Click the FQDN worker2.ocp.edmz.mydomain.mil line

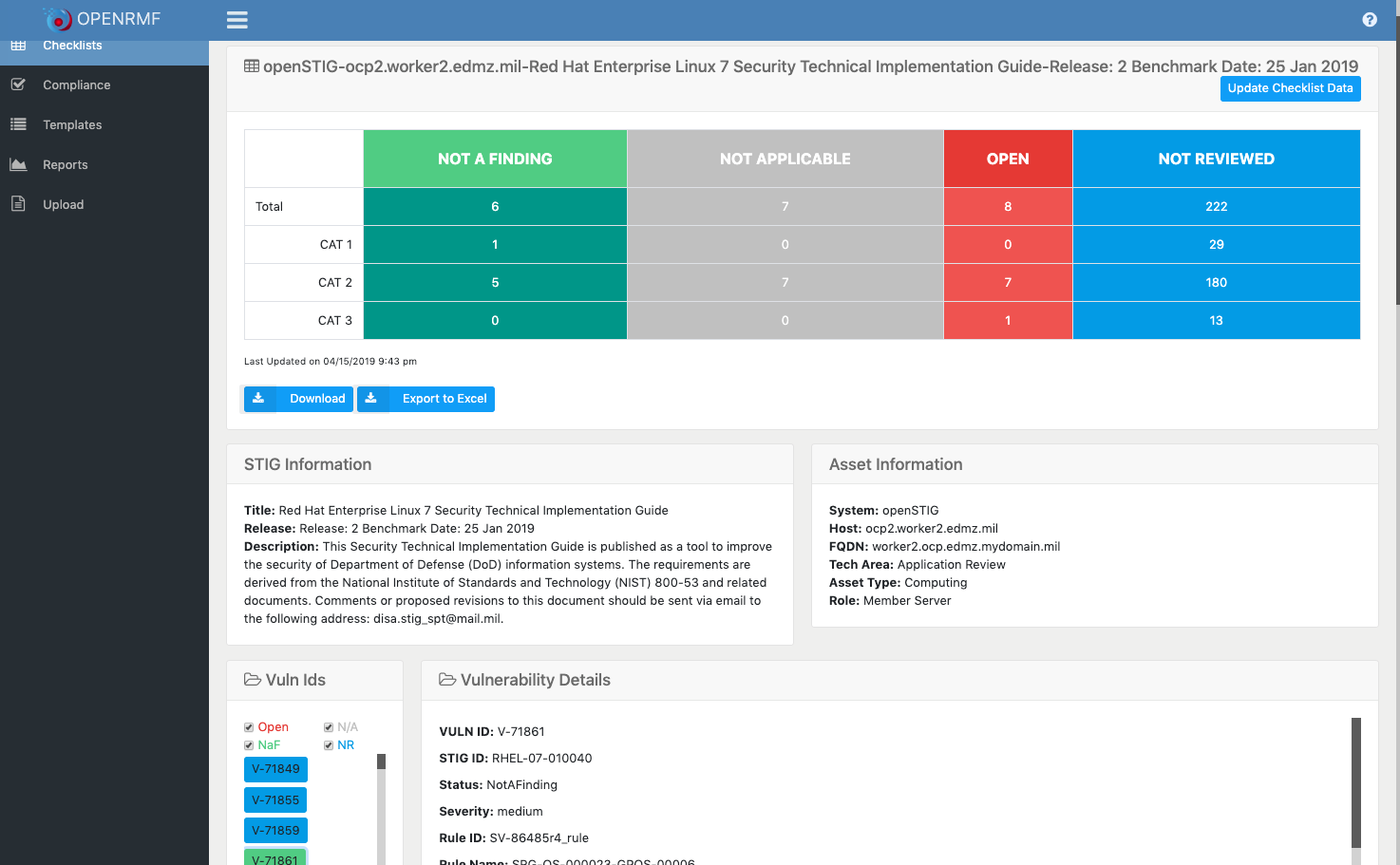945,546
